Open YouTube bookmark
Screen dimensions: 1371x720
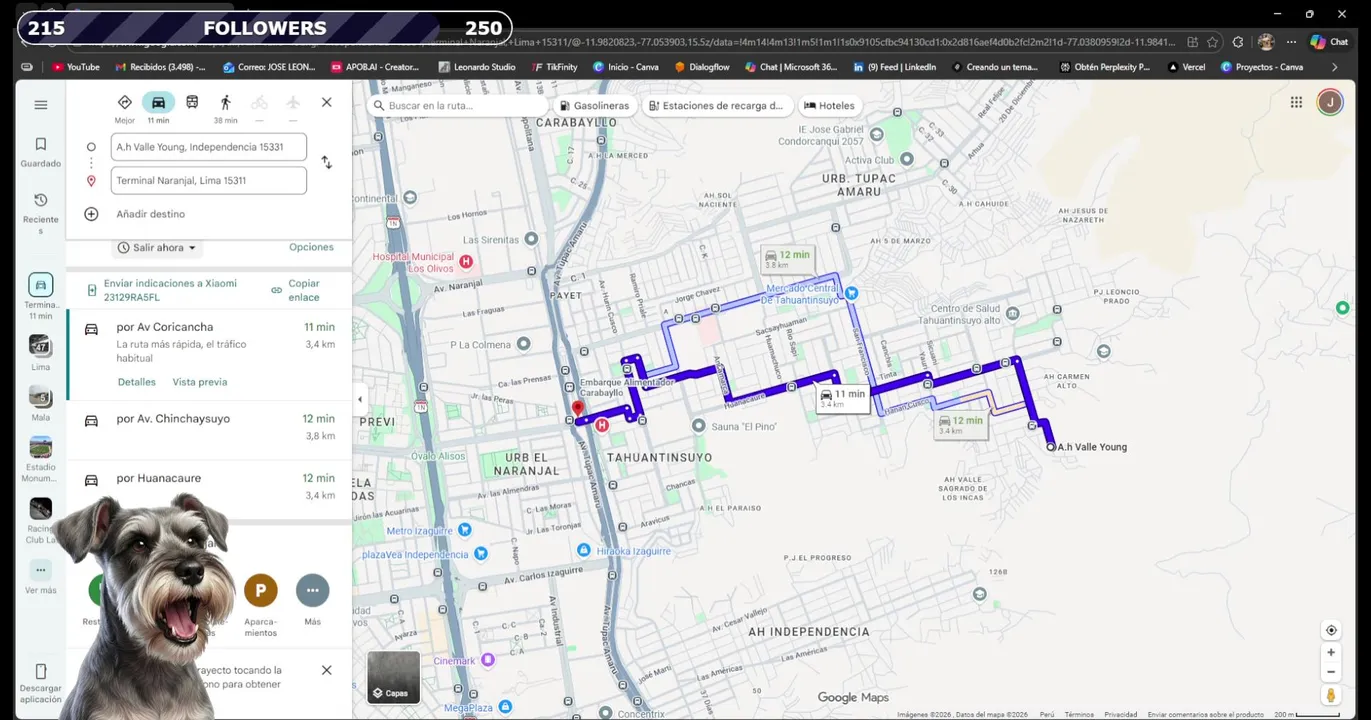tap(75, 67)
